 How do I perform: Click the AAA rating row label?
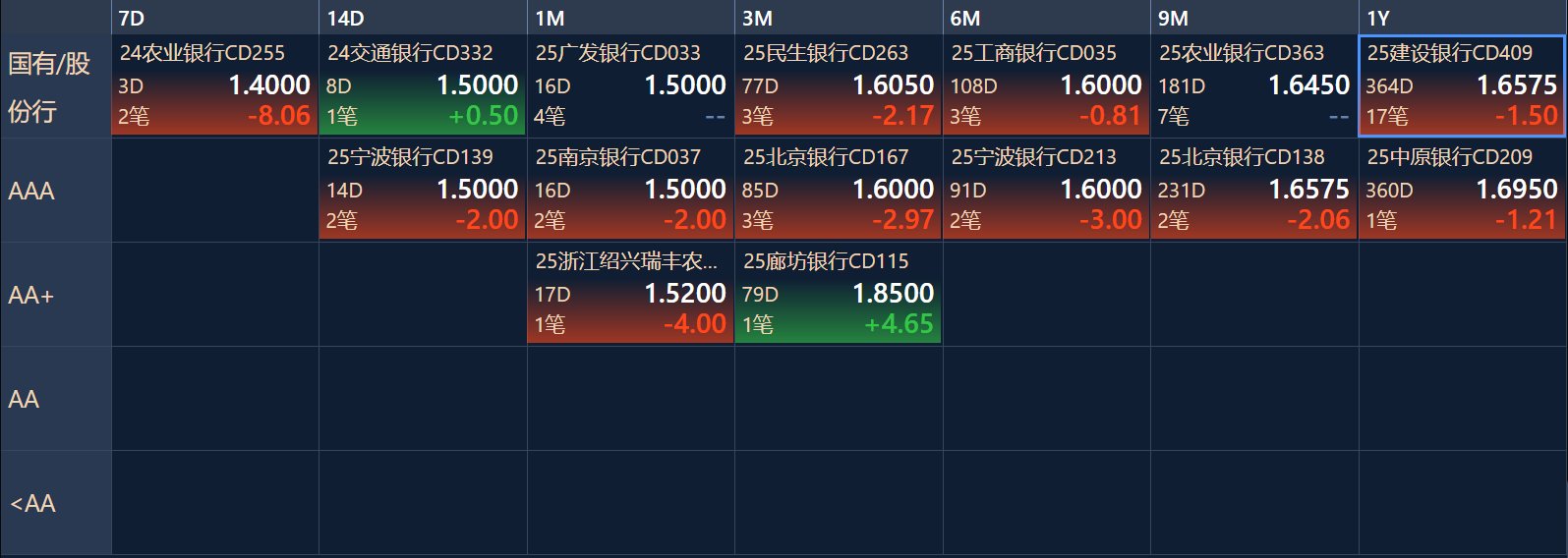tap(55, 191)
